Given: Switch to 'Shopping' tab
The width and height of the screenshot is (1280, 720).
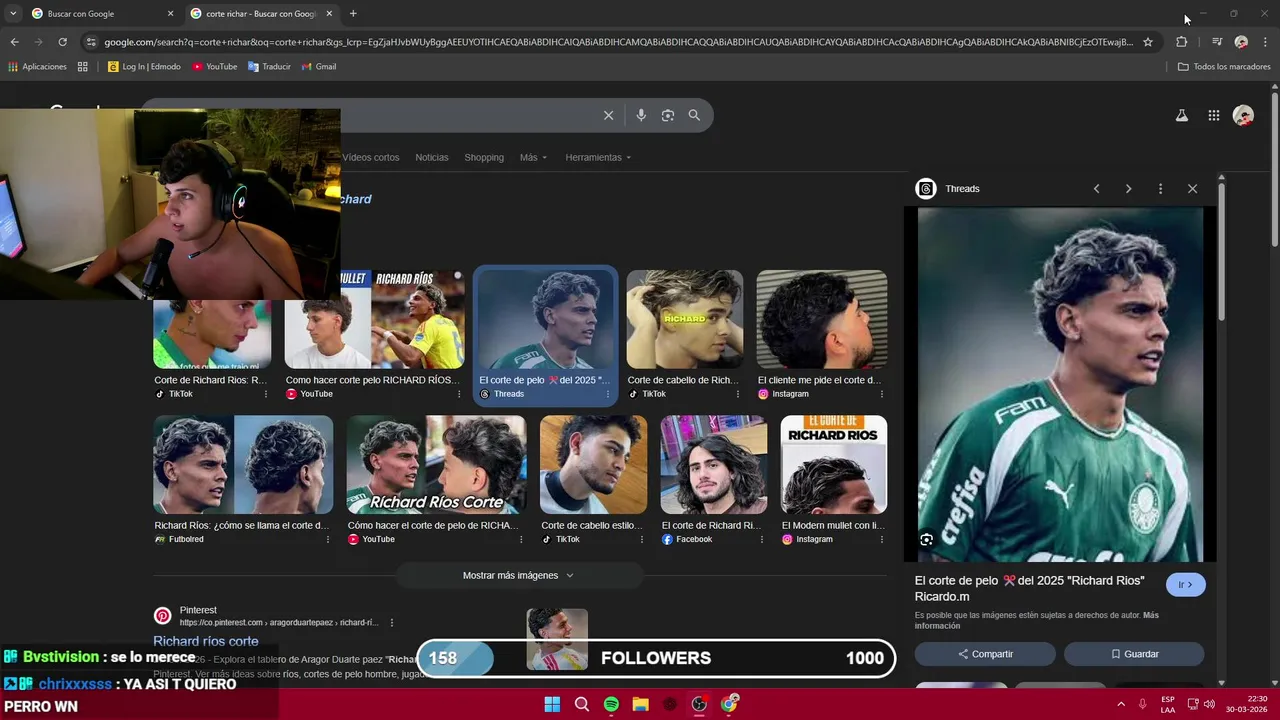Looking at the screenshot, I should click(x=484, y=157).
